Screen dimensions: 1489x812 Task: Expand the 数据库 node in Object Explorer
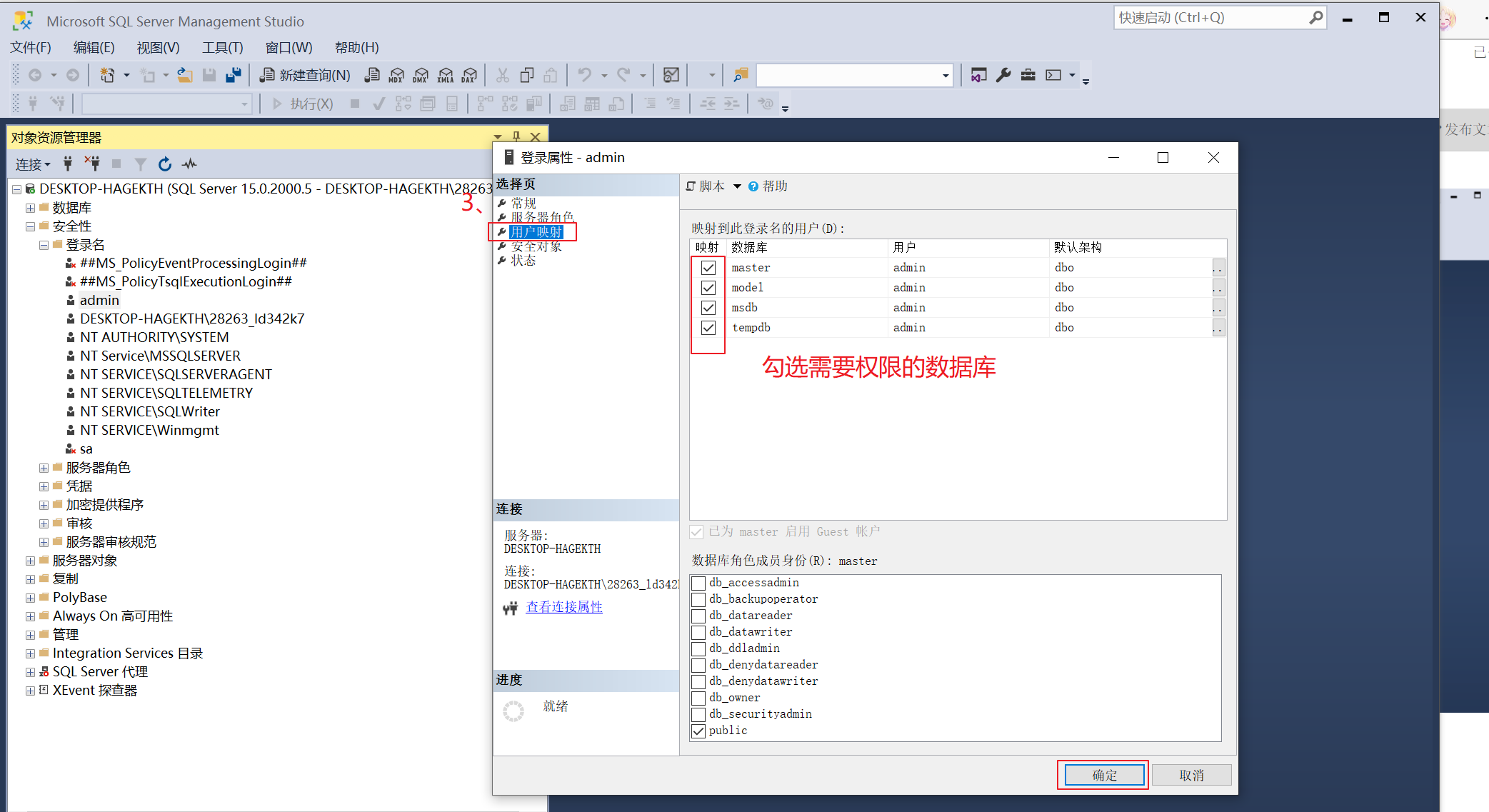tap(29, 207)
